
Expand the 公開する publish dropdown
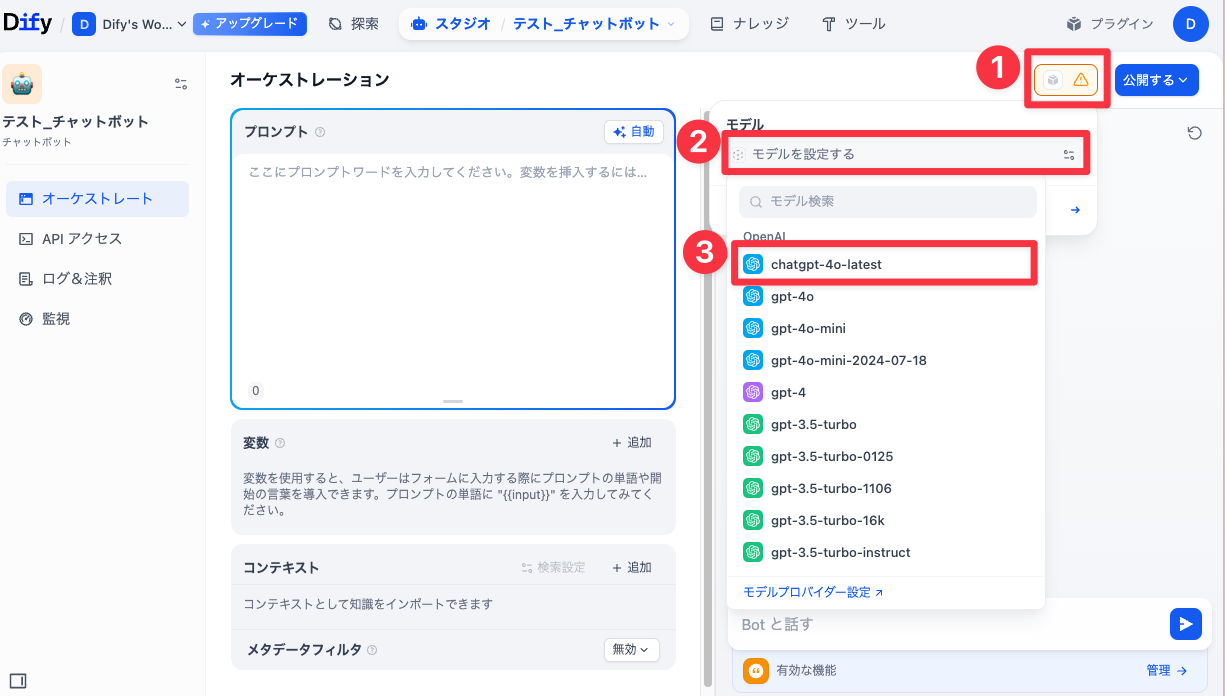coord(1155,80)
